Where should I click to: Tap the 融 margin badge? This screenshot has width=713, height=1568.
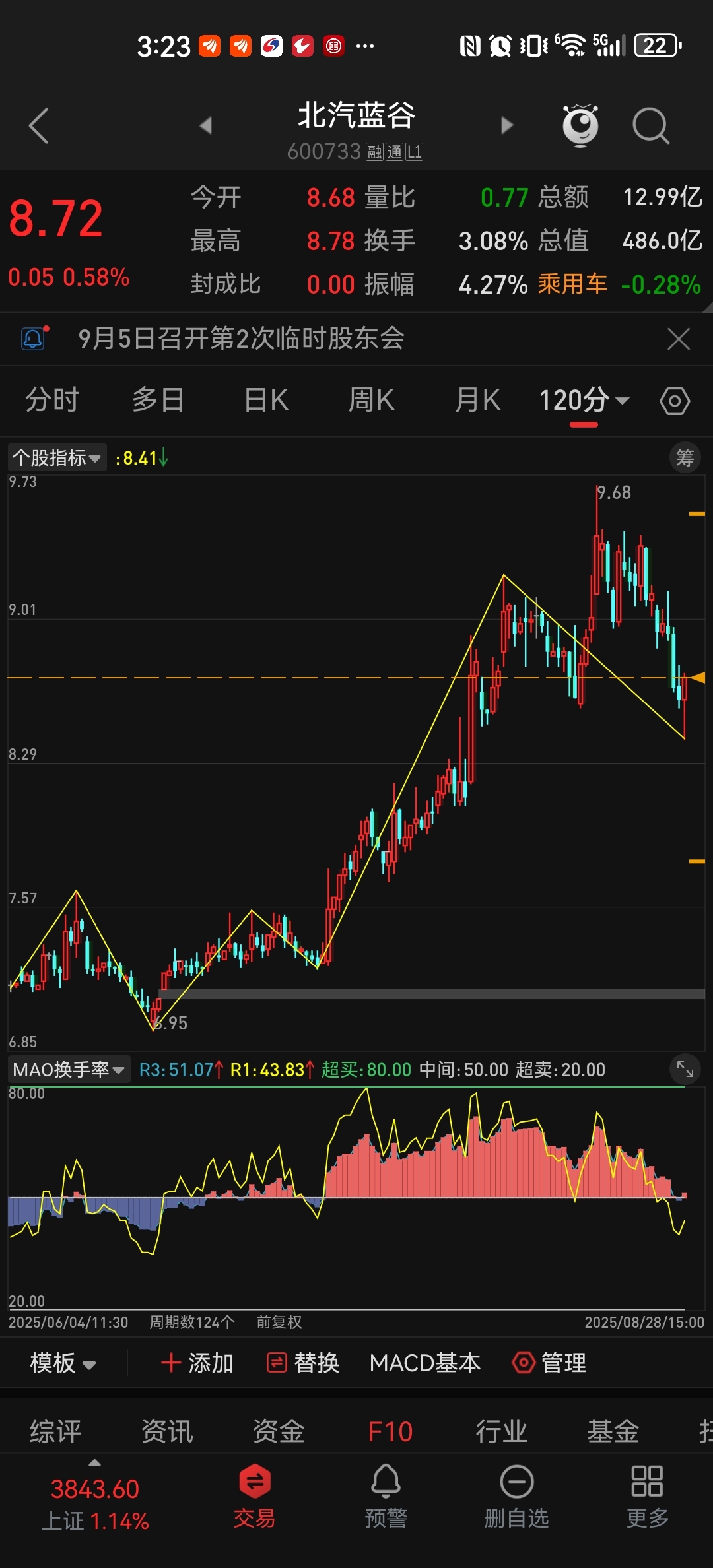click(x=375, y=152)
